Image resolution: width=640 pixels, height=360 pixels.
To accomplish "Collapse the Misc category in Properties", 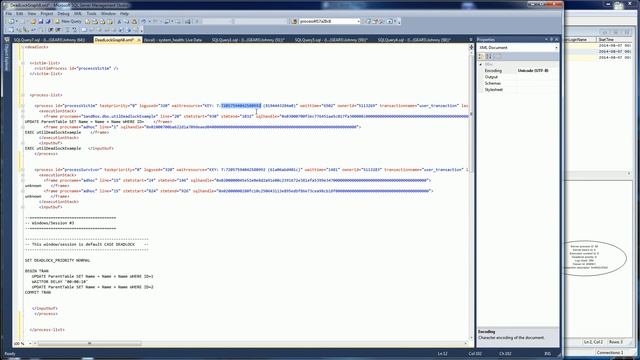I will pos(481,64).
